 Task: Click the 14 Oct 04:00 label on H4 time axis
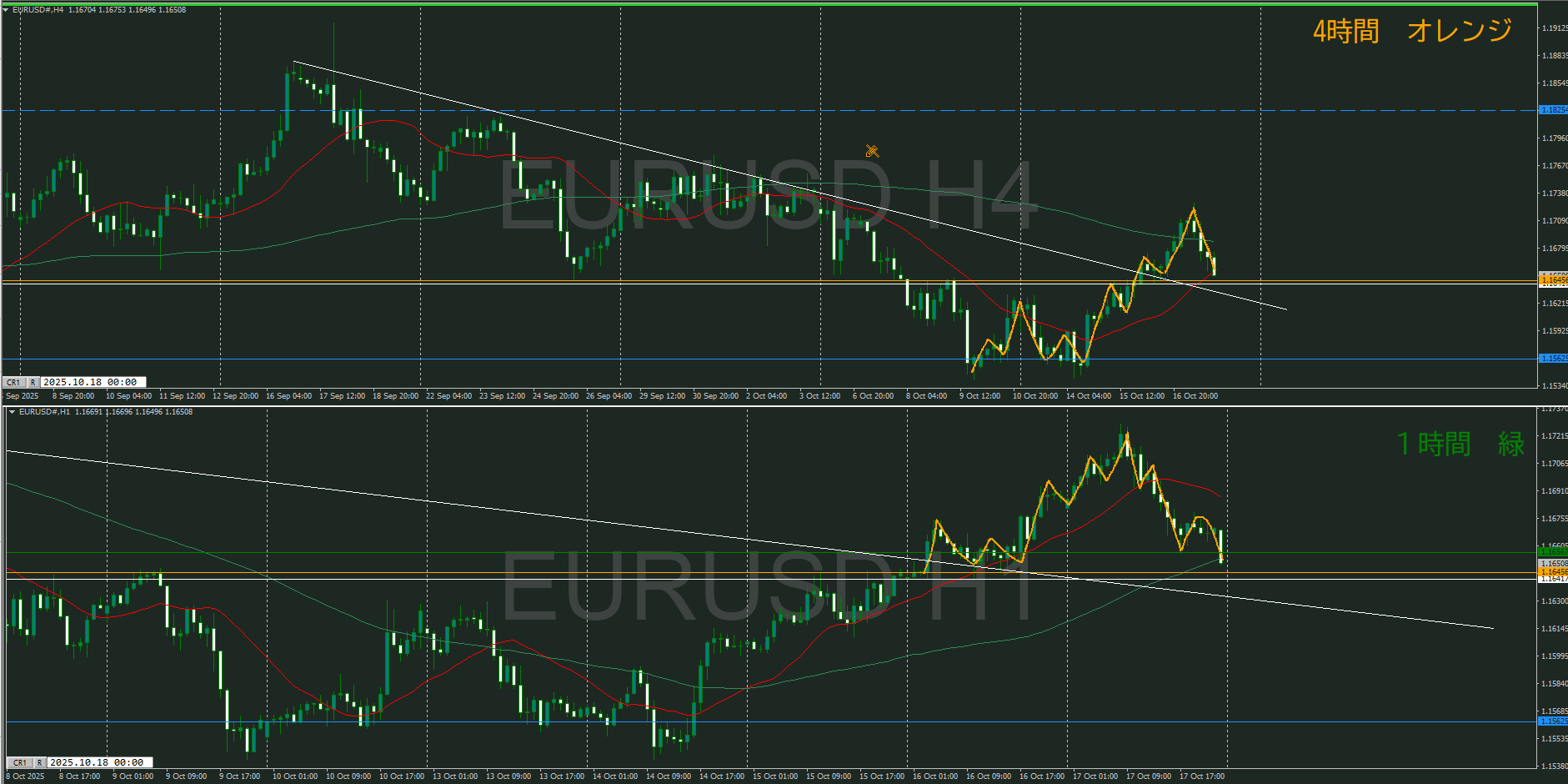[1088, 396]
